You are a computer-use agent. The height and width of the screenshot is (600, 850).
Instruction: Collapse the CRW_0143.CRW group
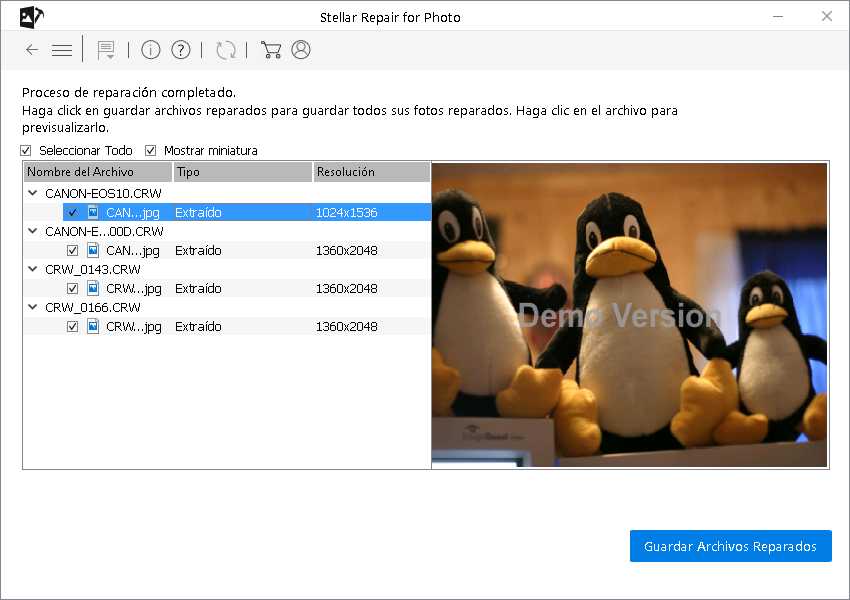pyautogui.click(x=33, y=269)
